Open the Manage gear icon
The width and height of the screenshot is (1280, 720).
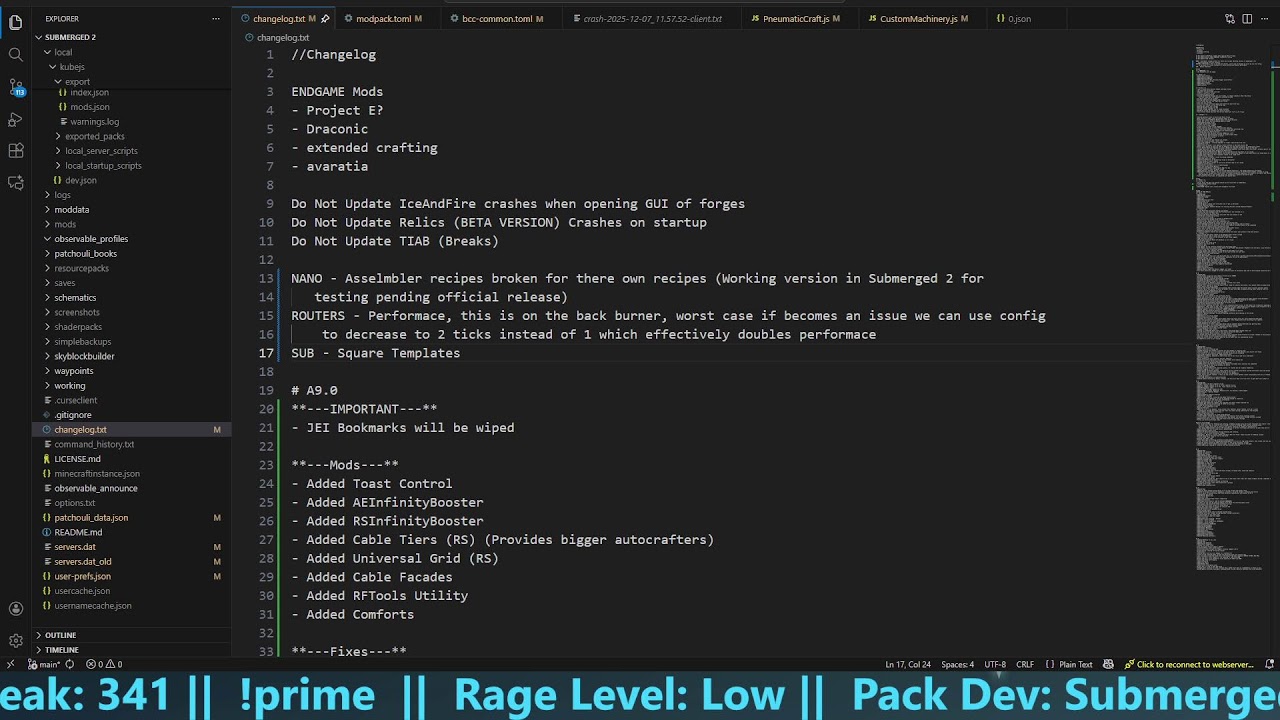[x=15, y=641]
